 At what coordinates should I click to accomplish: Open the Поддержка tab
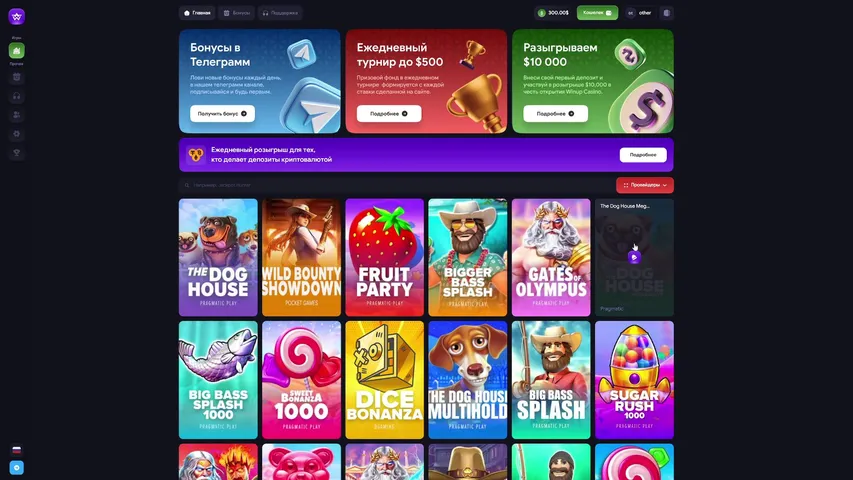pyautogui.click(x=280, y=13)
